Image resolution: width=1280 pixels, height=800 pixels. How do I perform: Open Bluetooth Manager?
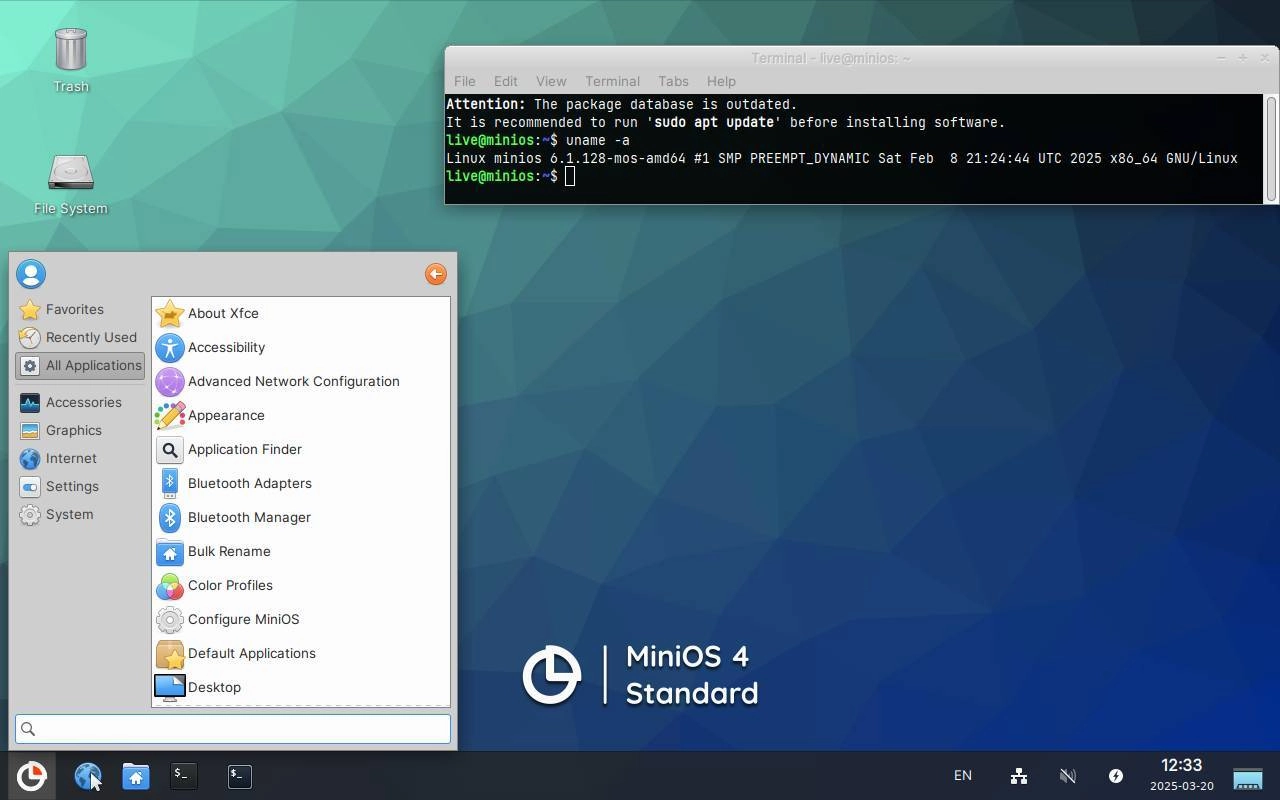click(301, 517)
